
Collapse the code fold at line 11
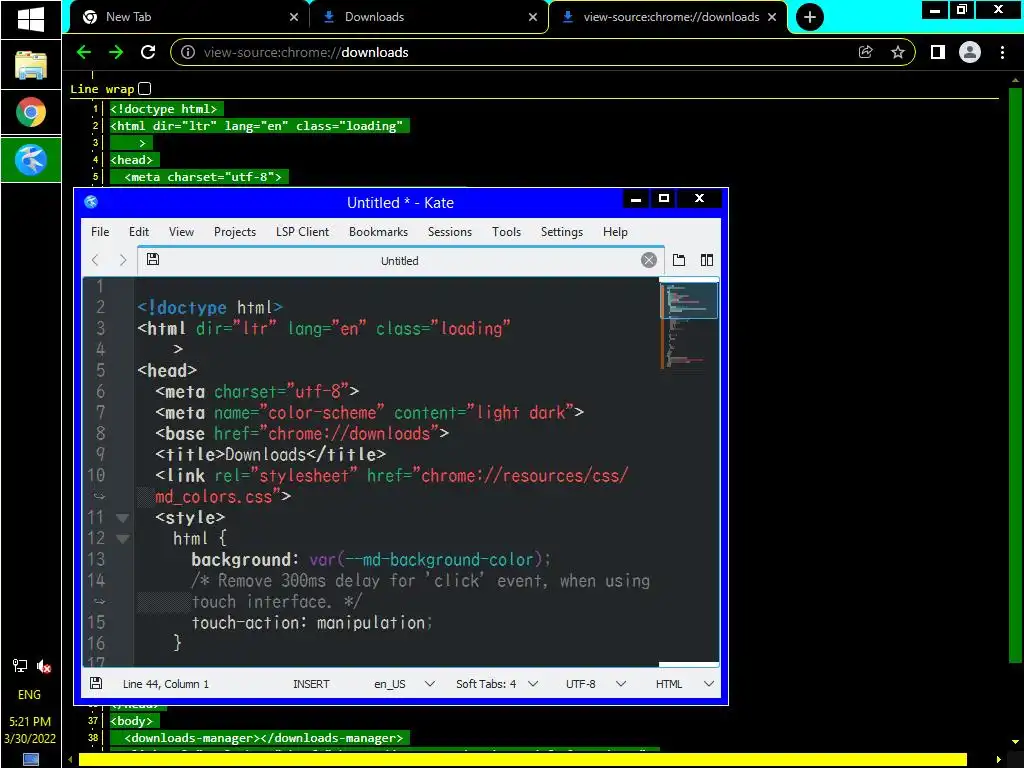122,518
